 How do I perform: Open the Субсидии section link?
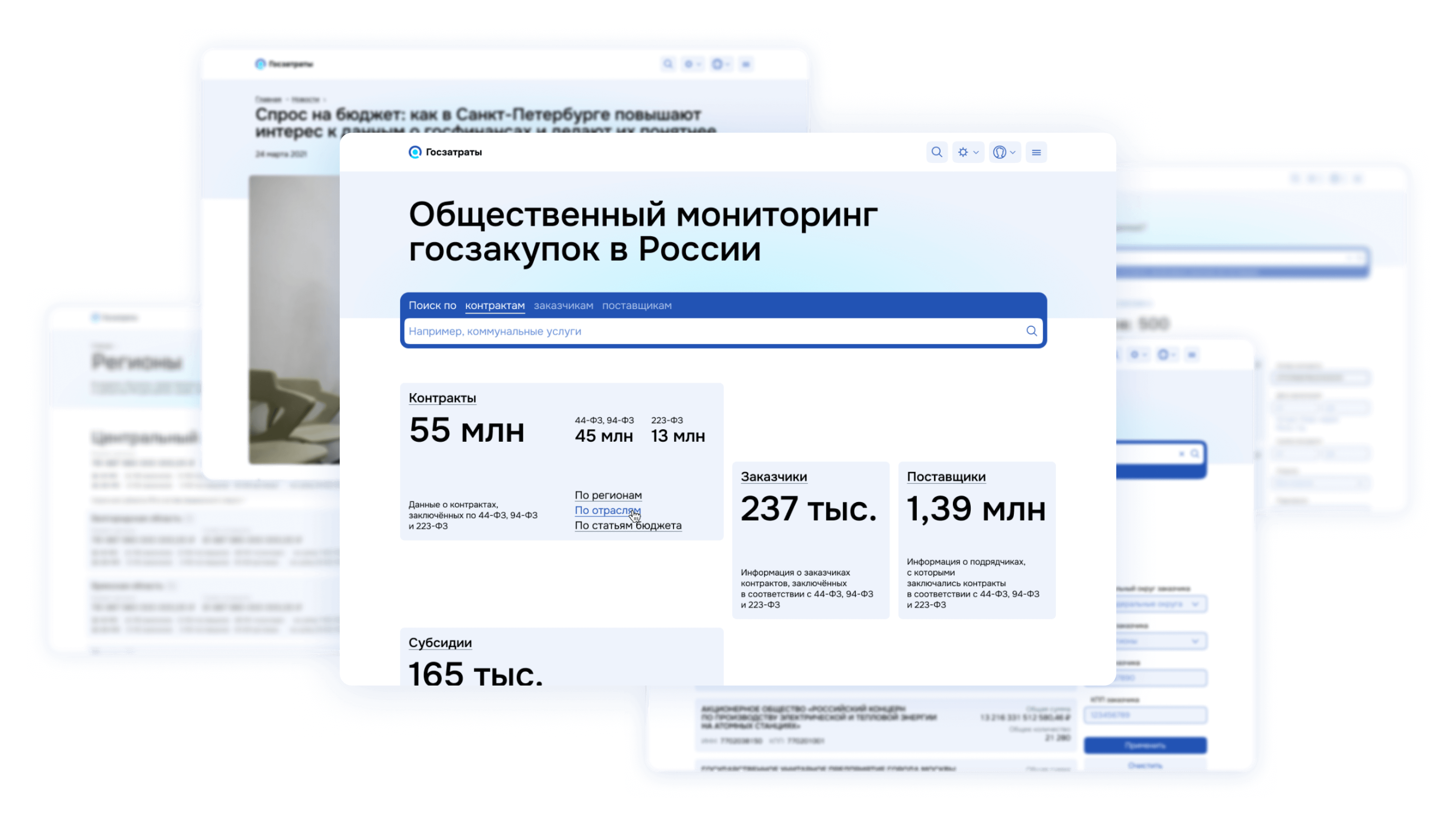coord(440,643)
